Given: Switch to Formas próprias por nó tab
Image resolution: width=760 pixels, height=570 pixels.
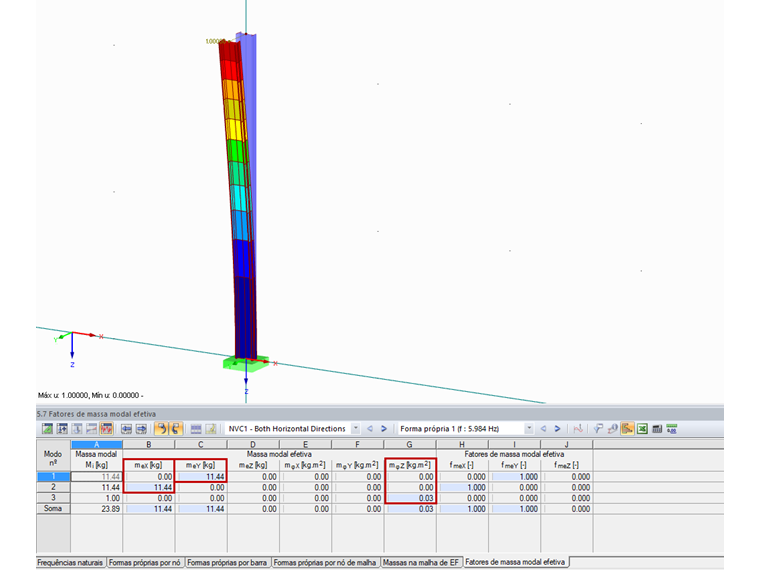Looking at the screenshot, I should [x=145, y=562].
